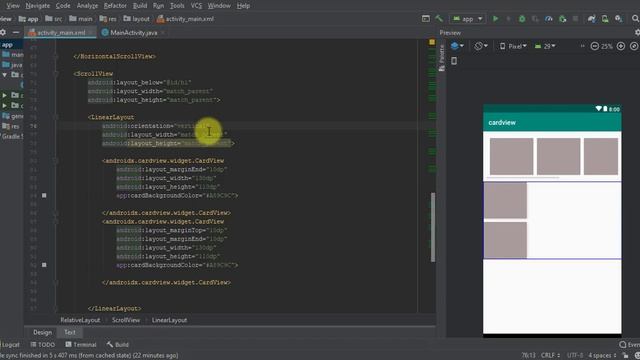Click the 4 spaces indent setting
This screenshot has width=640, height=360.
(602, 356)
